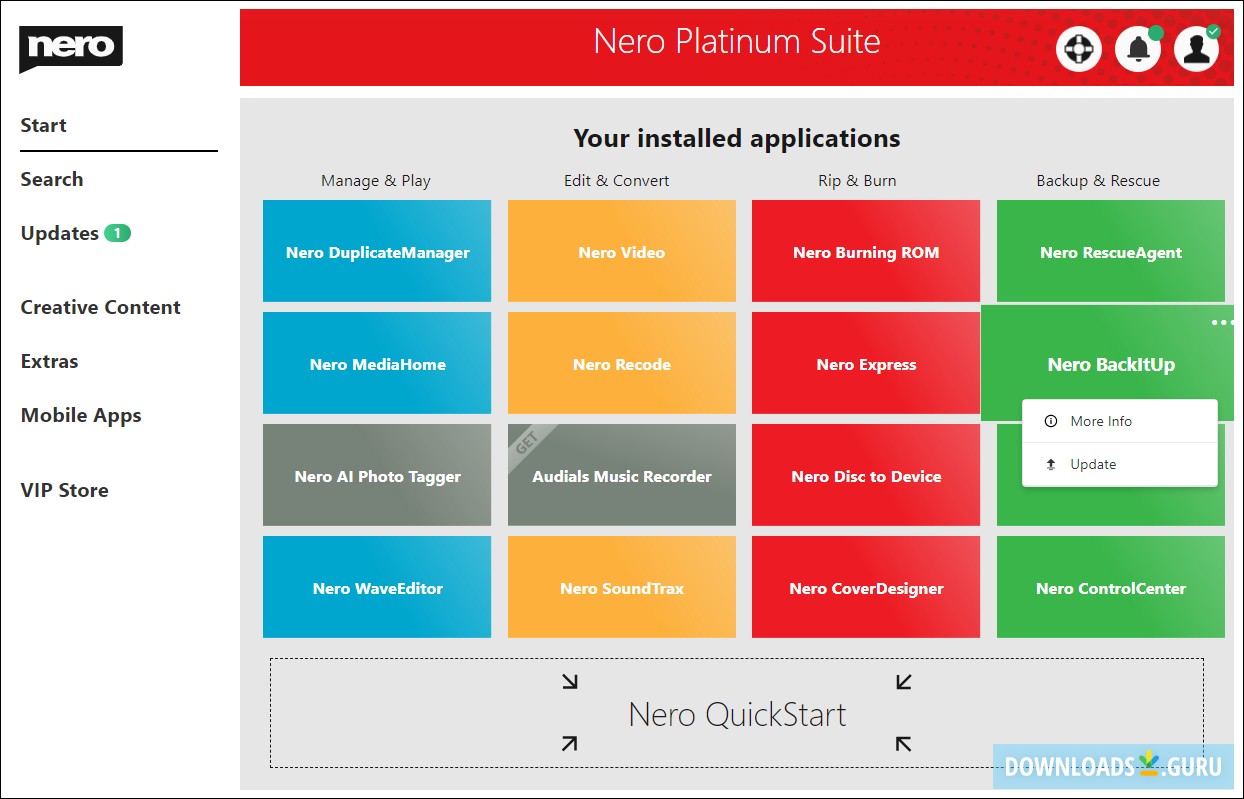Open Updates showing one pending update
The width and height of the screenshot is (1244, 799).
click(x=60, y=233)
